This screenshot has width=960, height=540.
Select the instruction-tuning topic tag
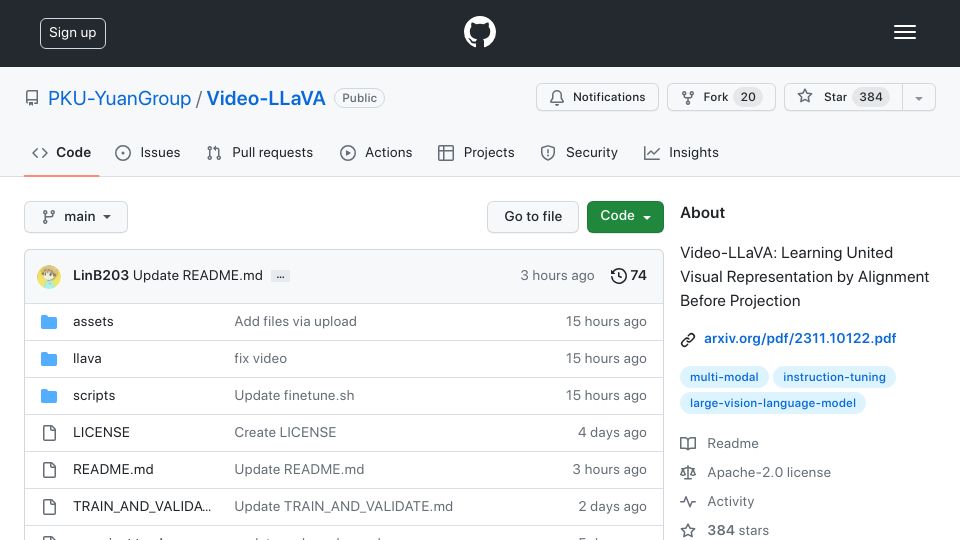(x=834, y=377)
